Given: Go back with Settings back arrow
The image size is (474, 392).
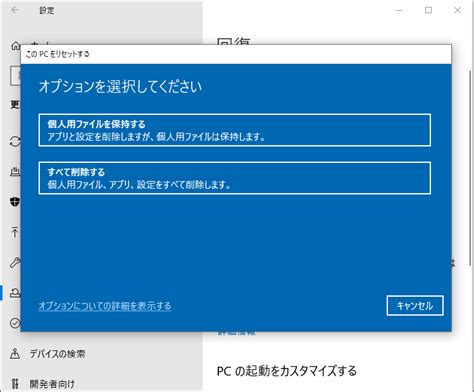Looking at the screenshot, I should [15, 10].
